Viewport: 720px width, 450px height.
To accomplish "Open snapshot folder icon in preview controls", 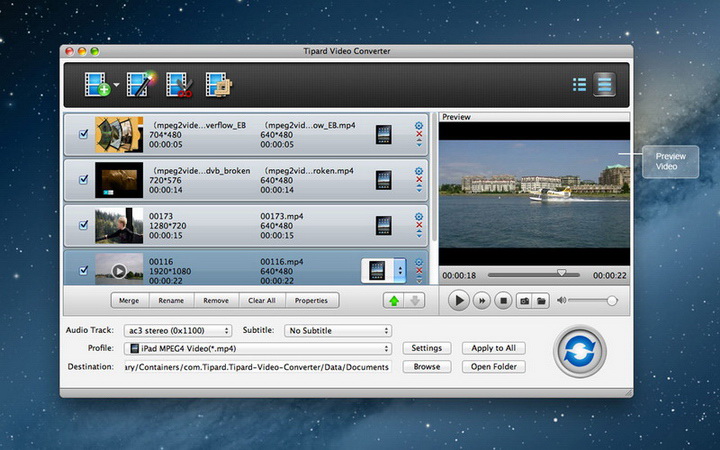I will (x=541, y=300).
